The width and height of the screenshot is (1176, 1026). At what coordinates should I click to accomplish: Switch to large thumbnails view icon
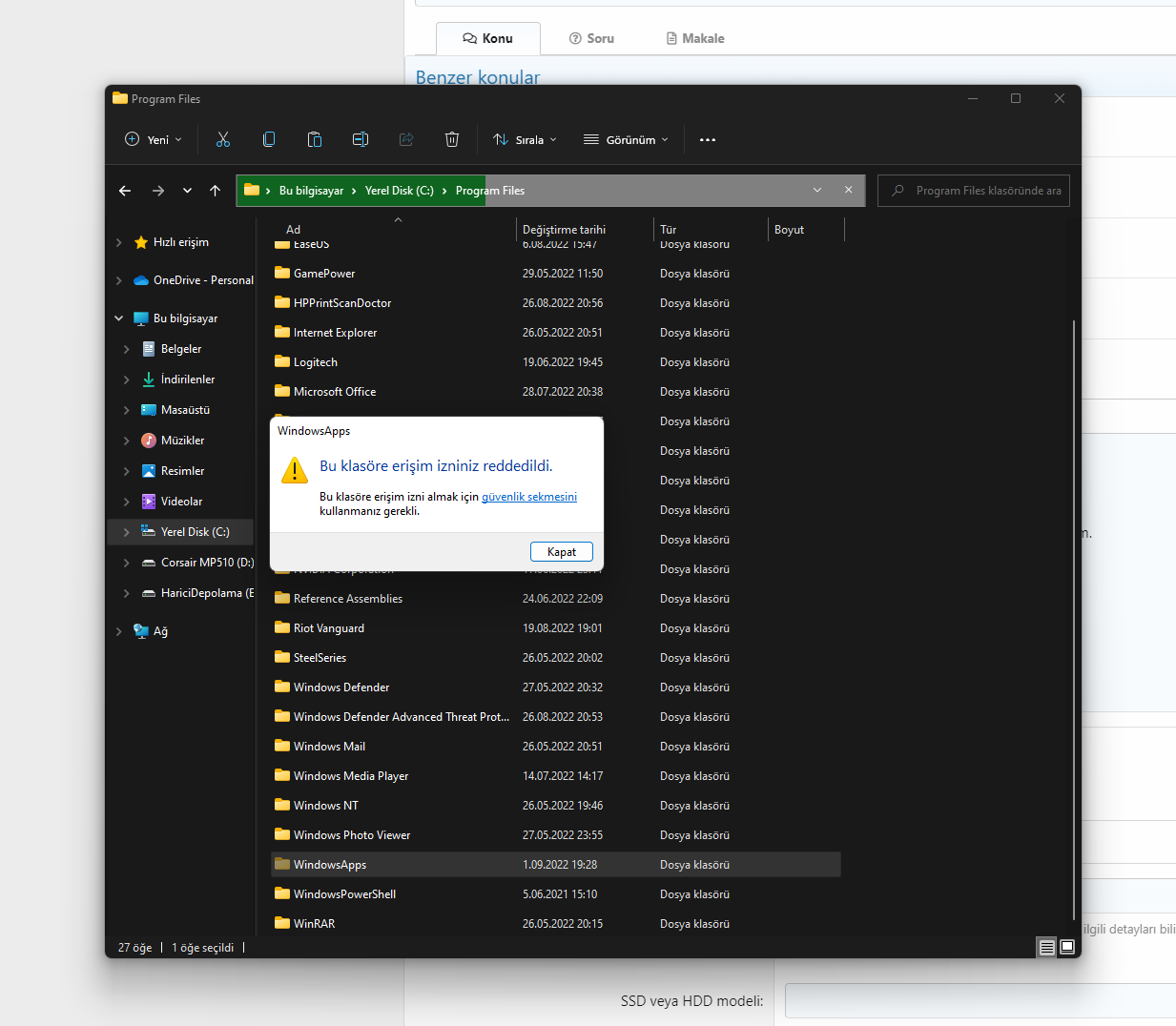[1067, 947]
